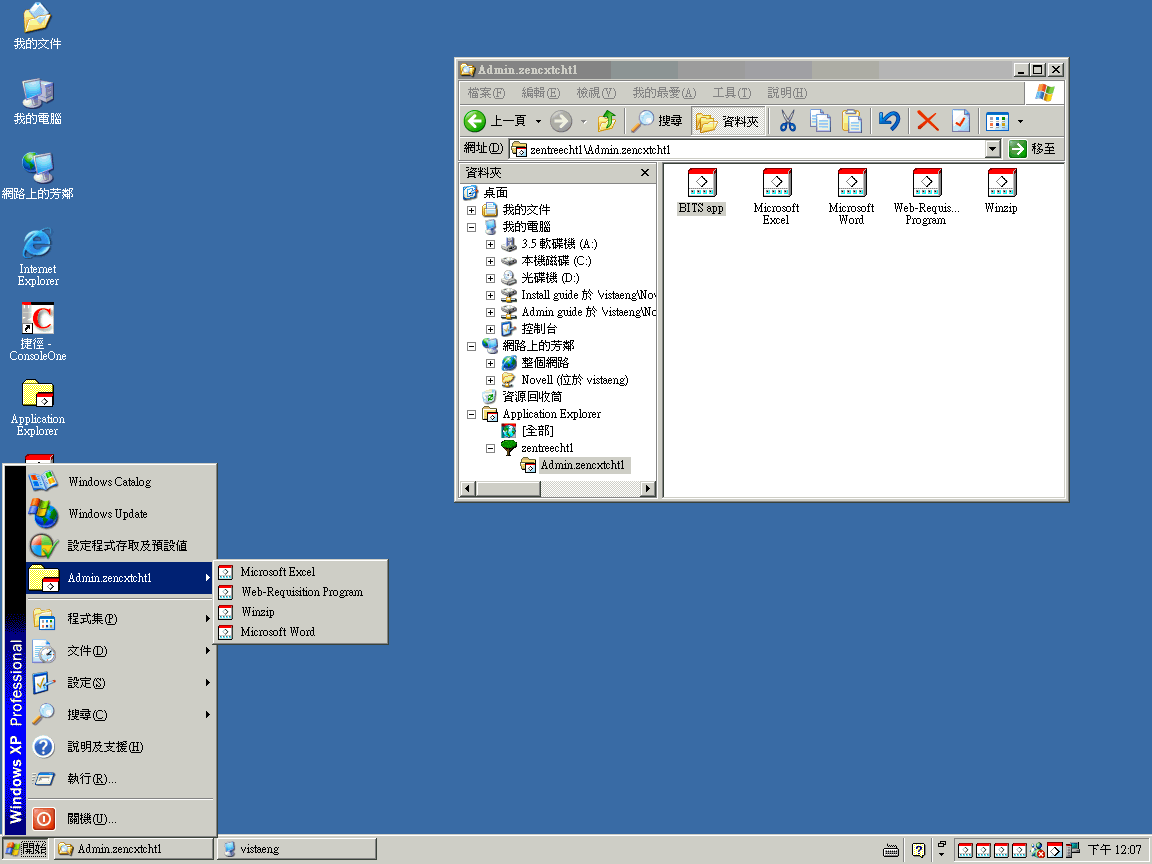1152x864 pixels.
Task: Select Web-Requisition Program from the submenu
Action: tap(301, 592)
